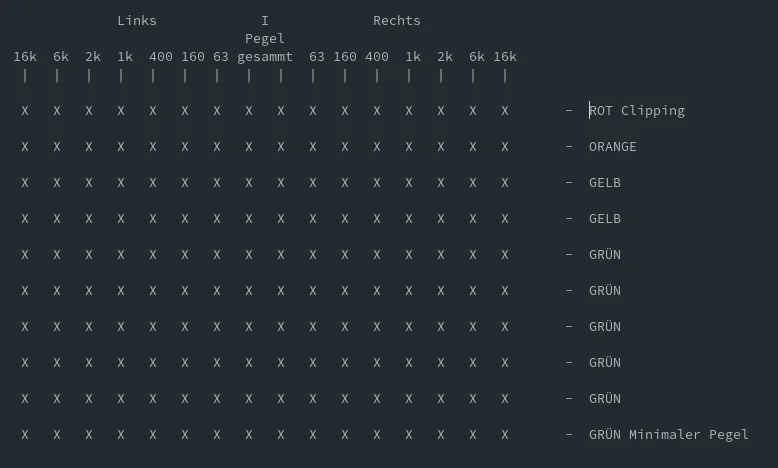Click first X in the Minimaler Pegel row
This screenshot has height=468, width=778.
[25, 434]
